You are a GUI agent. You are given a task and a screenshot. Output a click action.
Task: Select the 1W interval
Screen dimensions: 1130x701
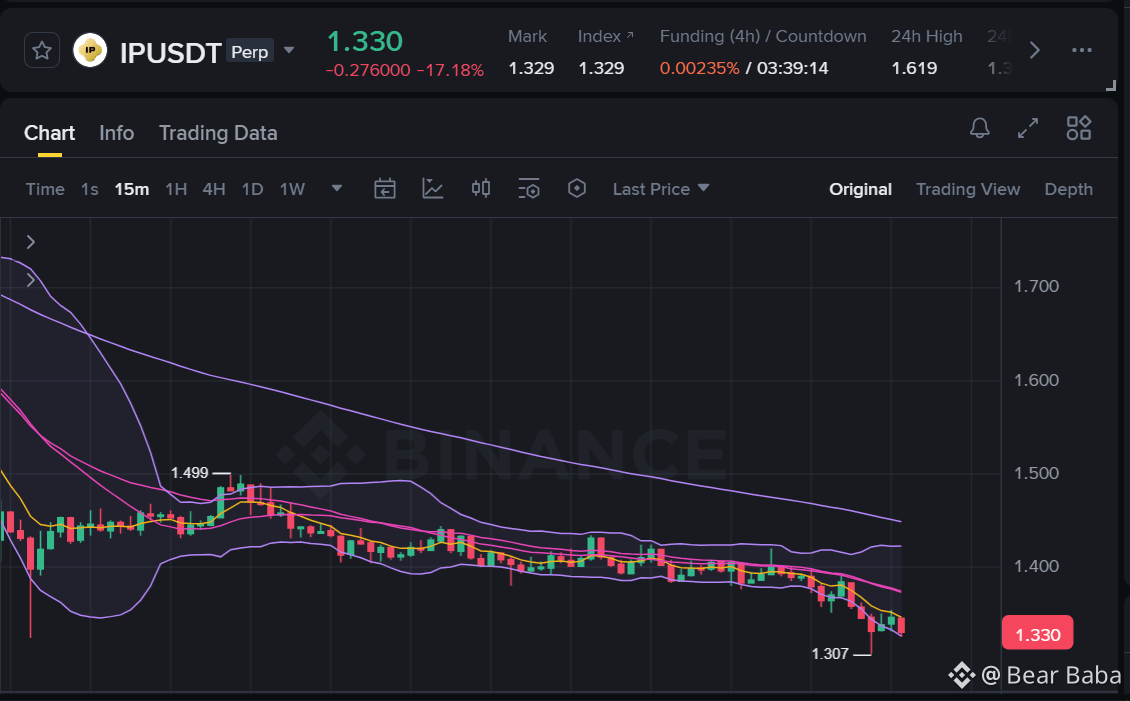(292, 189)
